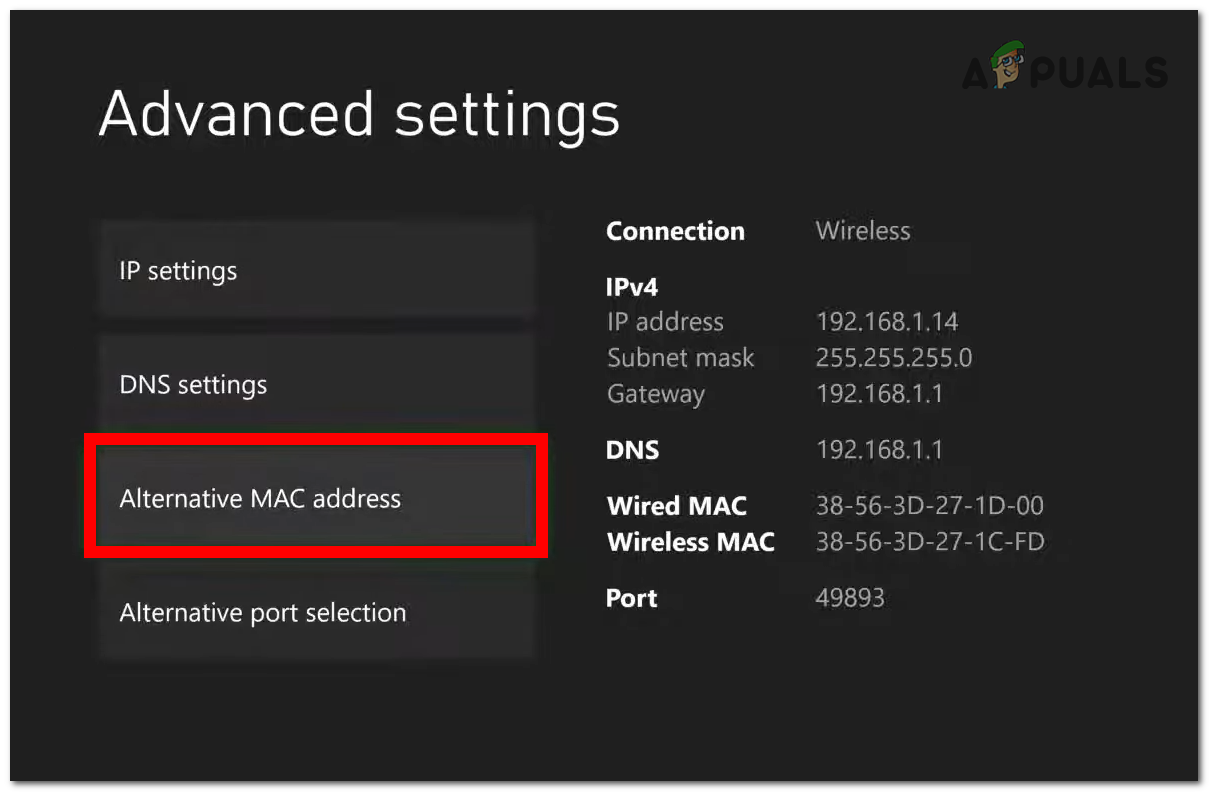Screen dimensions: 1209x792
Task: Select the Port value 49893
Action: (851, 598)
